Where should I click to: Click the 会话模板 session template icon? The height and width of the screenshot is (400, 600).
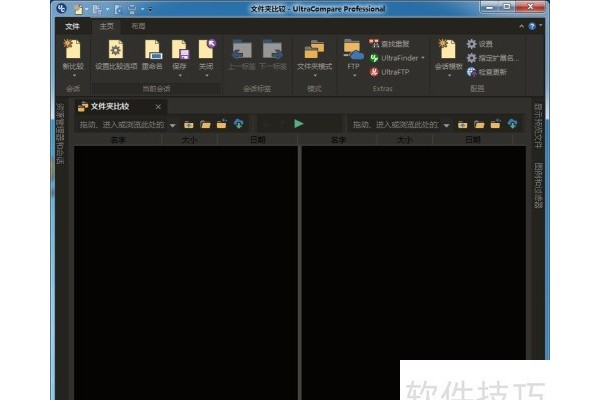point(448,50)
